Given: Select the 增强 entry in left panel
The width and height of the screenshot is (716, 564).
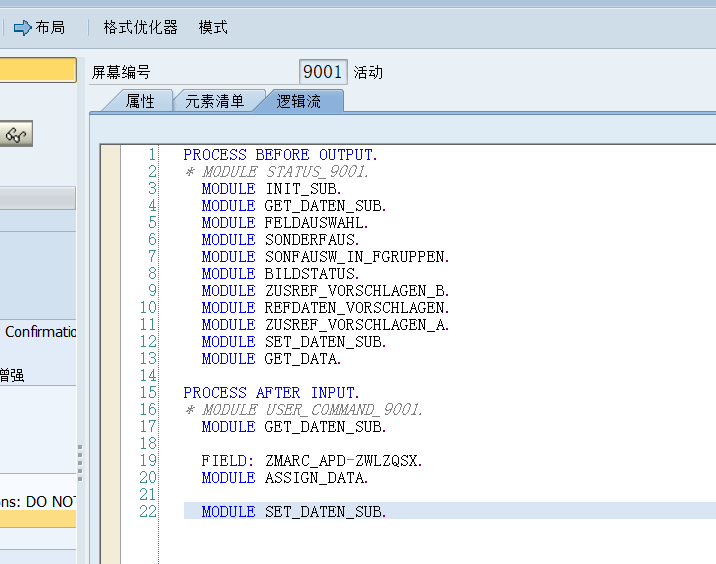Looking at the screenshot, I should [x=12, y=375].
